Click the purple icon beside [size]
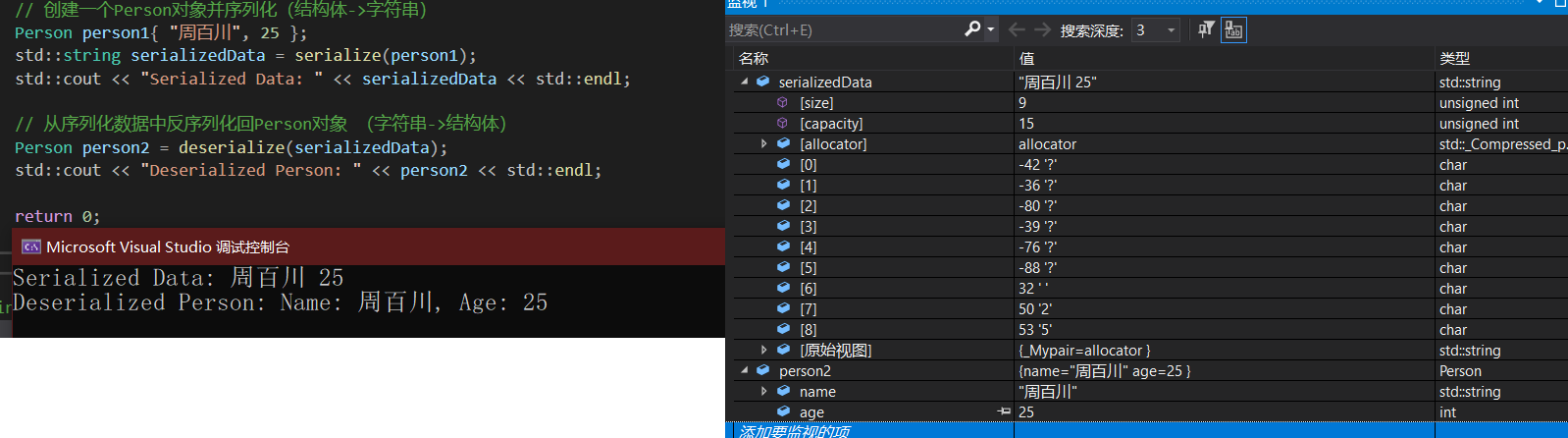The image size is (1568, 438). coord(782,103)
